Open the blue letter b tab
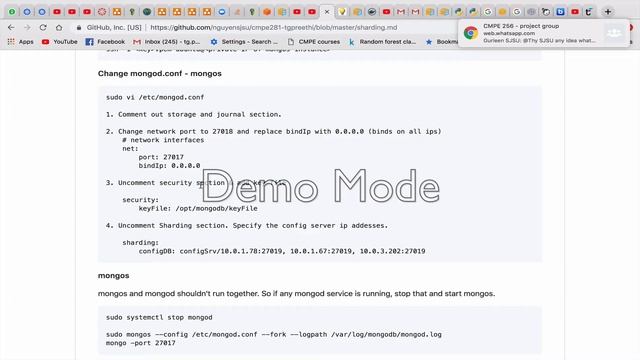 (560, 12)
